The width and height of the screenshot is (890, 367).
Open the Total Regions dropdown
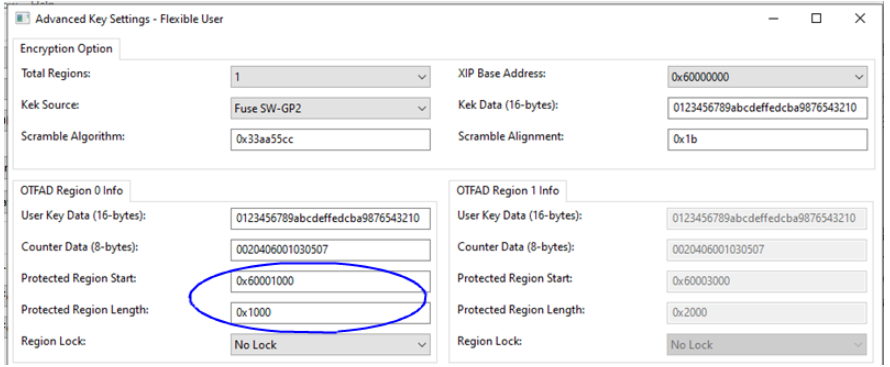pos(330,77)
